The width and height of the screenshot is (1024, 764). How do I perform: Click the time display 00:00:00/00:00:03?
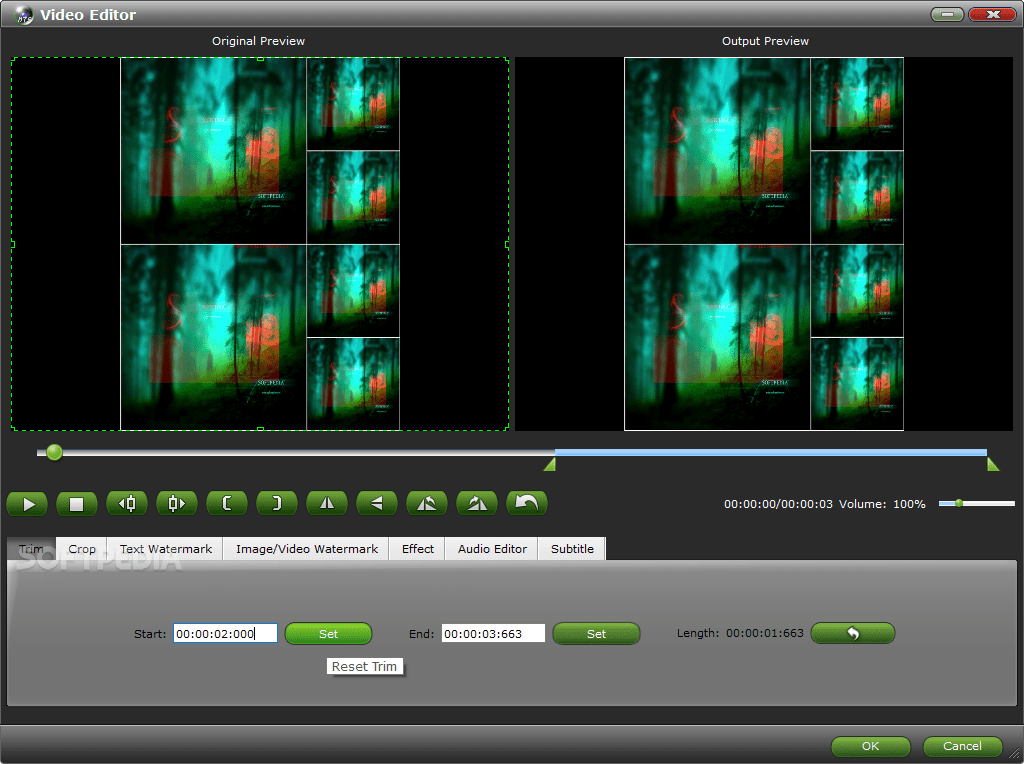pos(778,504)
